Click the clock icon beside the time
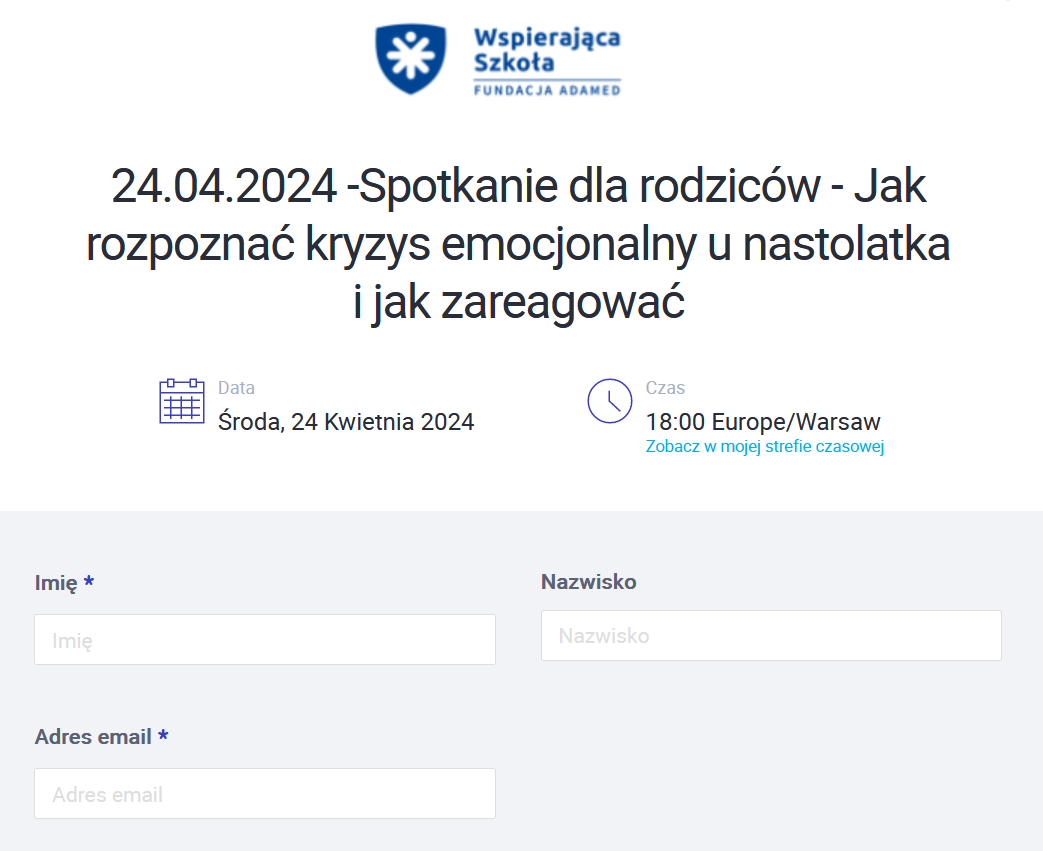Viewport: 1043px width, 851px height. 609,401
